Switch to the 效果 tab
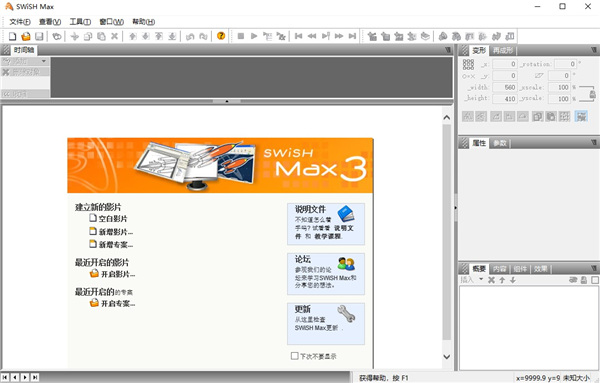Screen dimensions: 600x383 click(x=540, y=269)
